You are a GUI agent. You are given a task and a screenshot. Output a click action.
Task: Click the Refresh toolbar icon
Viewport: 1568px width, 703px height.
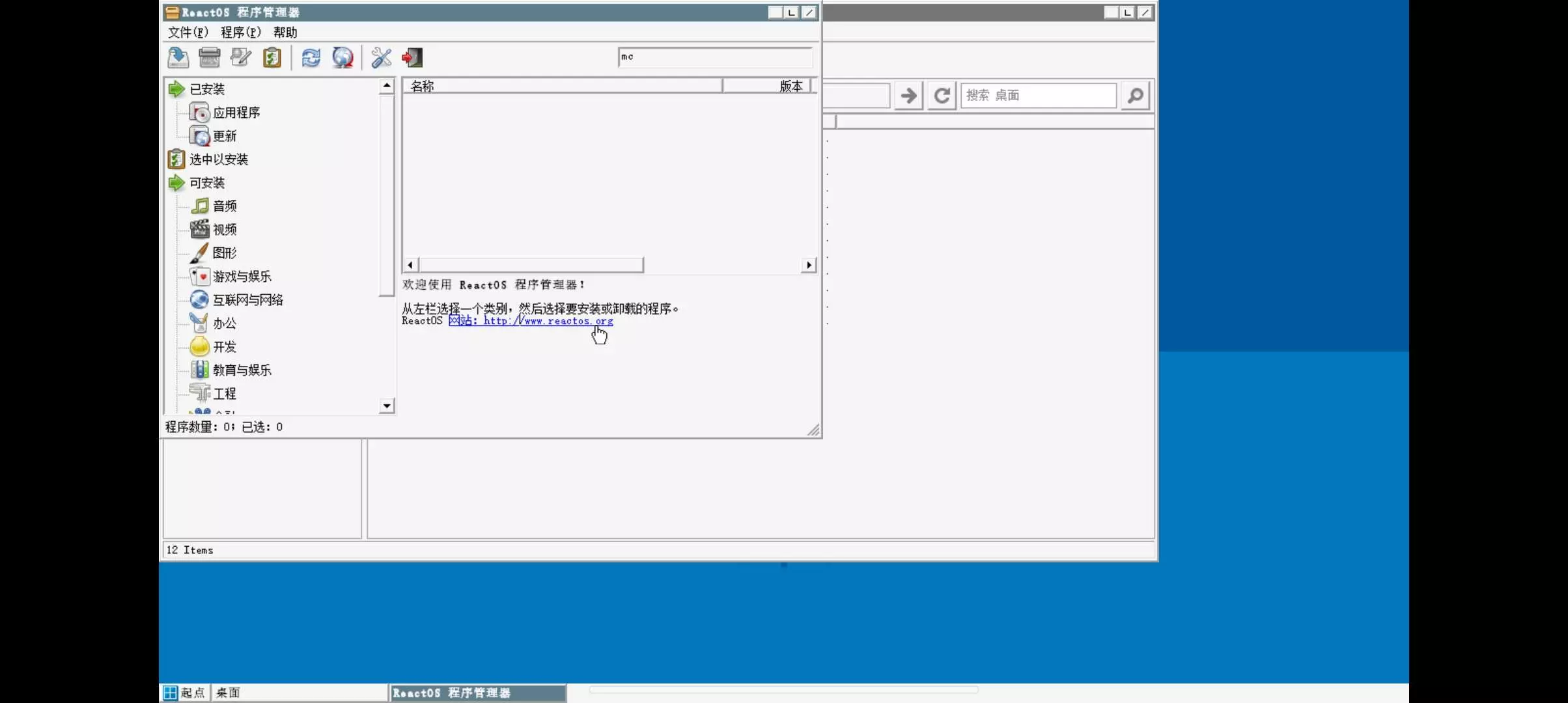tap(311, 58)
